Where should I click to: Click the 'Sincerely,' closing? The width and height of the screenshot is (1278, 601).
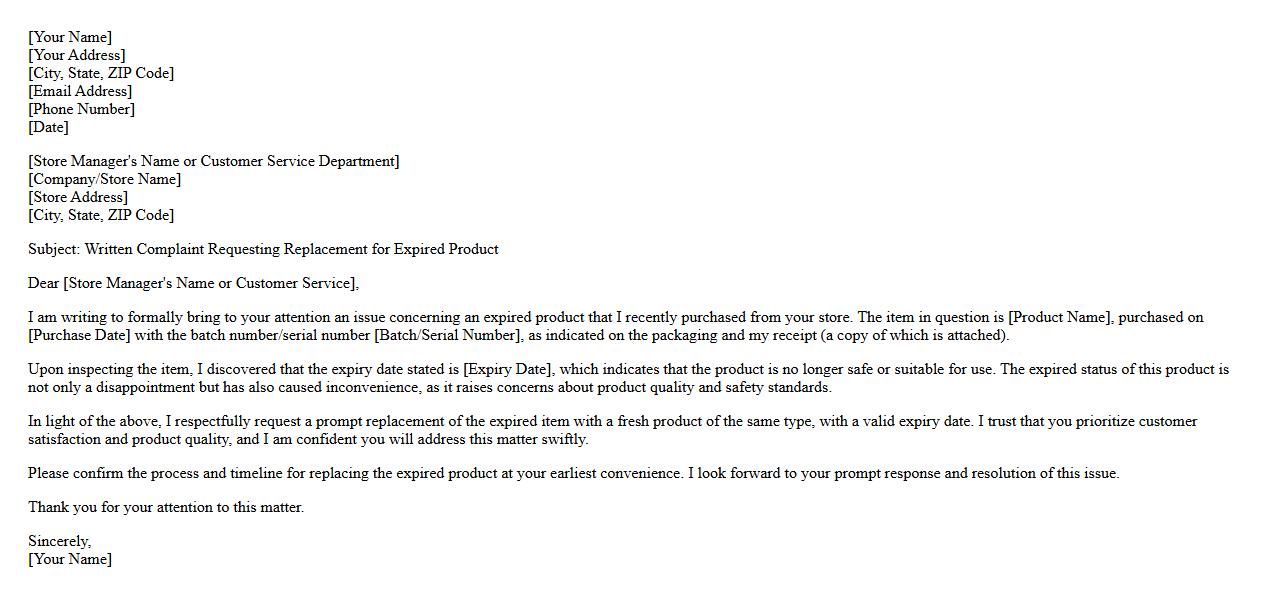59,541
